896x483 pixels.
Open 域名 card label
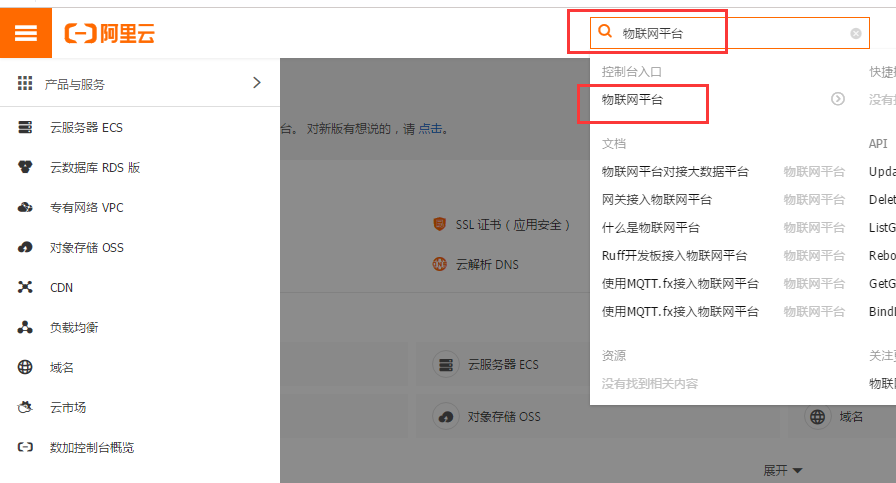[x=851, y=417]
